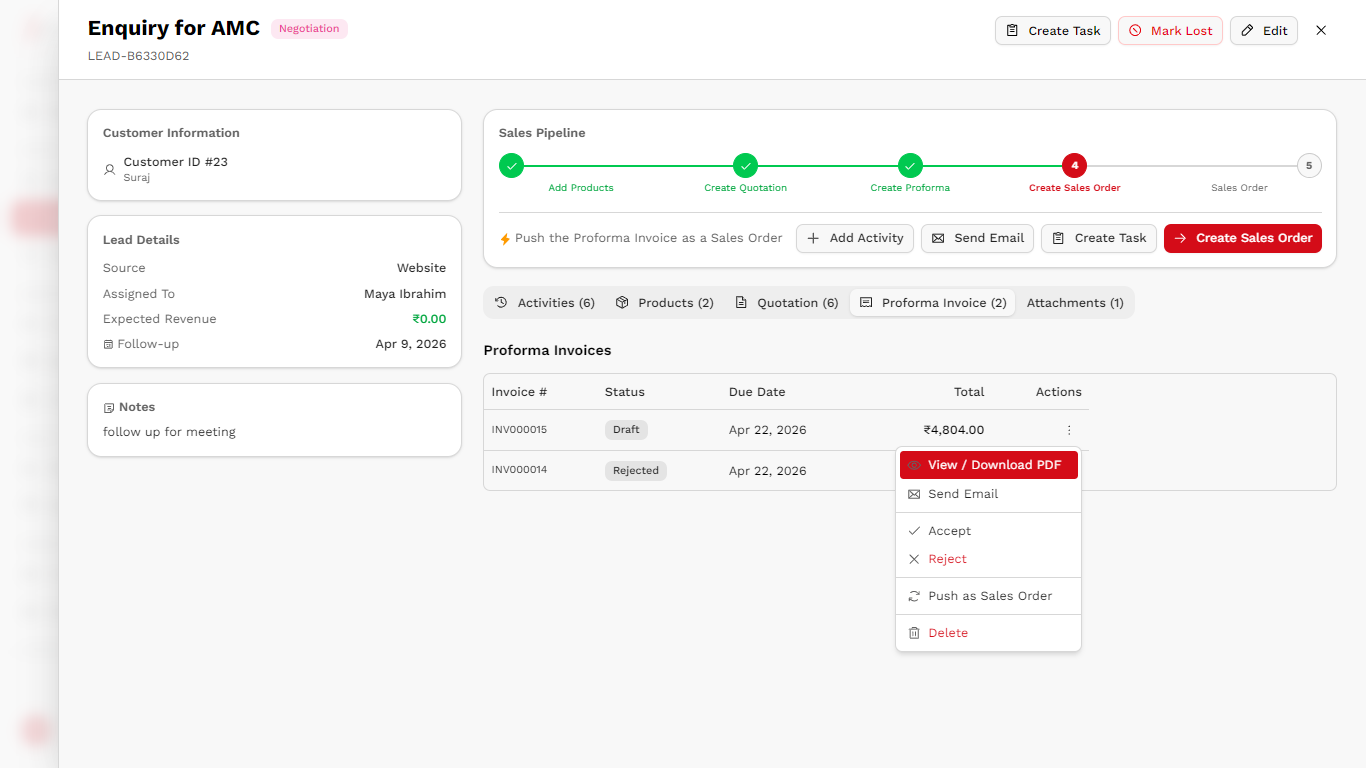Choose Reject from the invoice actions menu
Viewport: 1366px width, 768px height.
pos(946,559)
